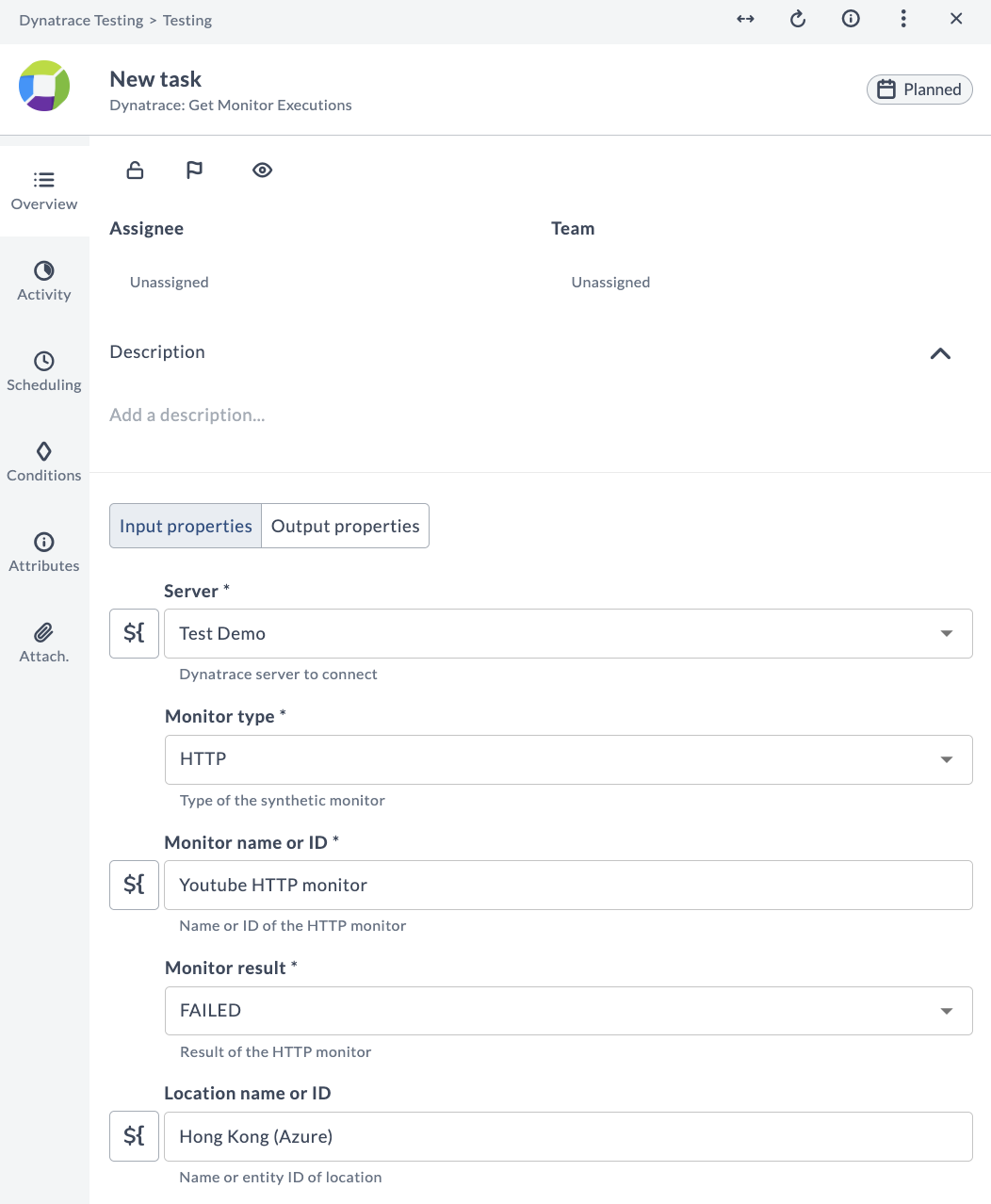Open the info circle icon in header
This screenshot has height=1204, width=991.
coord(851,19)
